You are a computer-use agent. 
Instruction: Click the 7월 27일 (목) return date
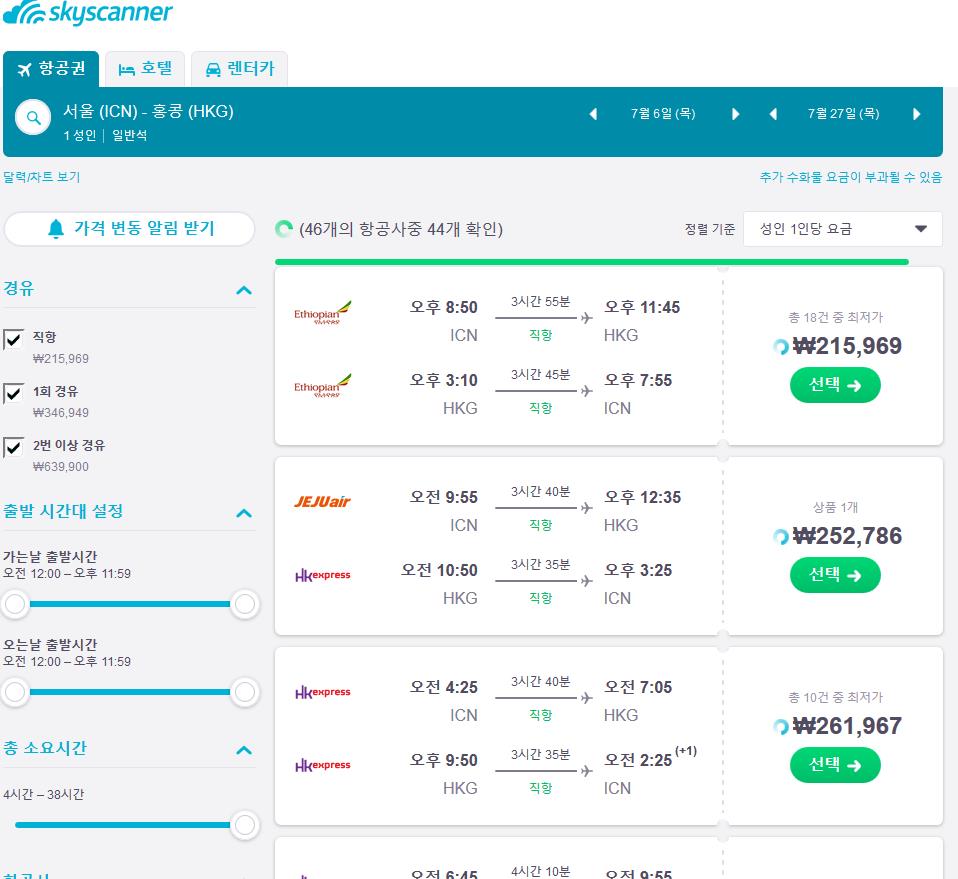click(x=843, y=114)
